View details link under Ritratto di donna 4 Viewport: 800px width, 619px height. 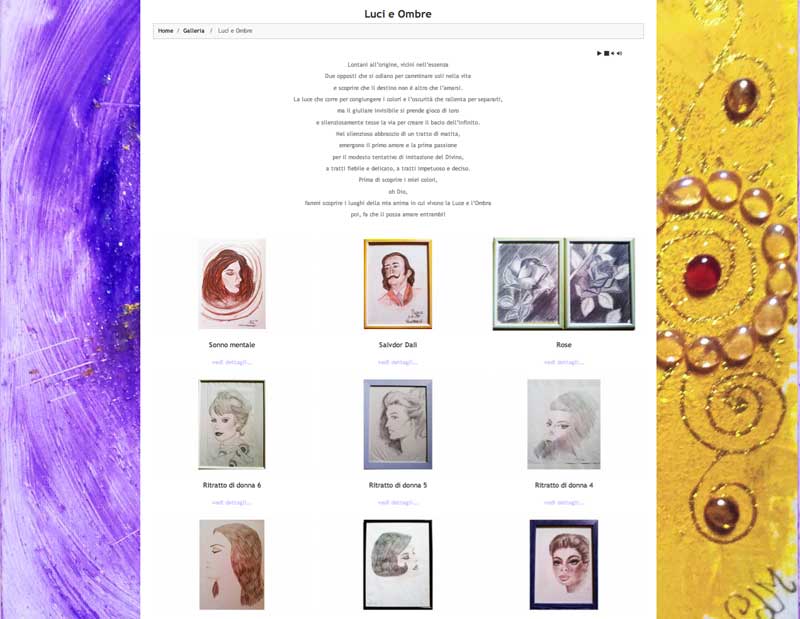pos(564,503)
